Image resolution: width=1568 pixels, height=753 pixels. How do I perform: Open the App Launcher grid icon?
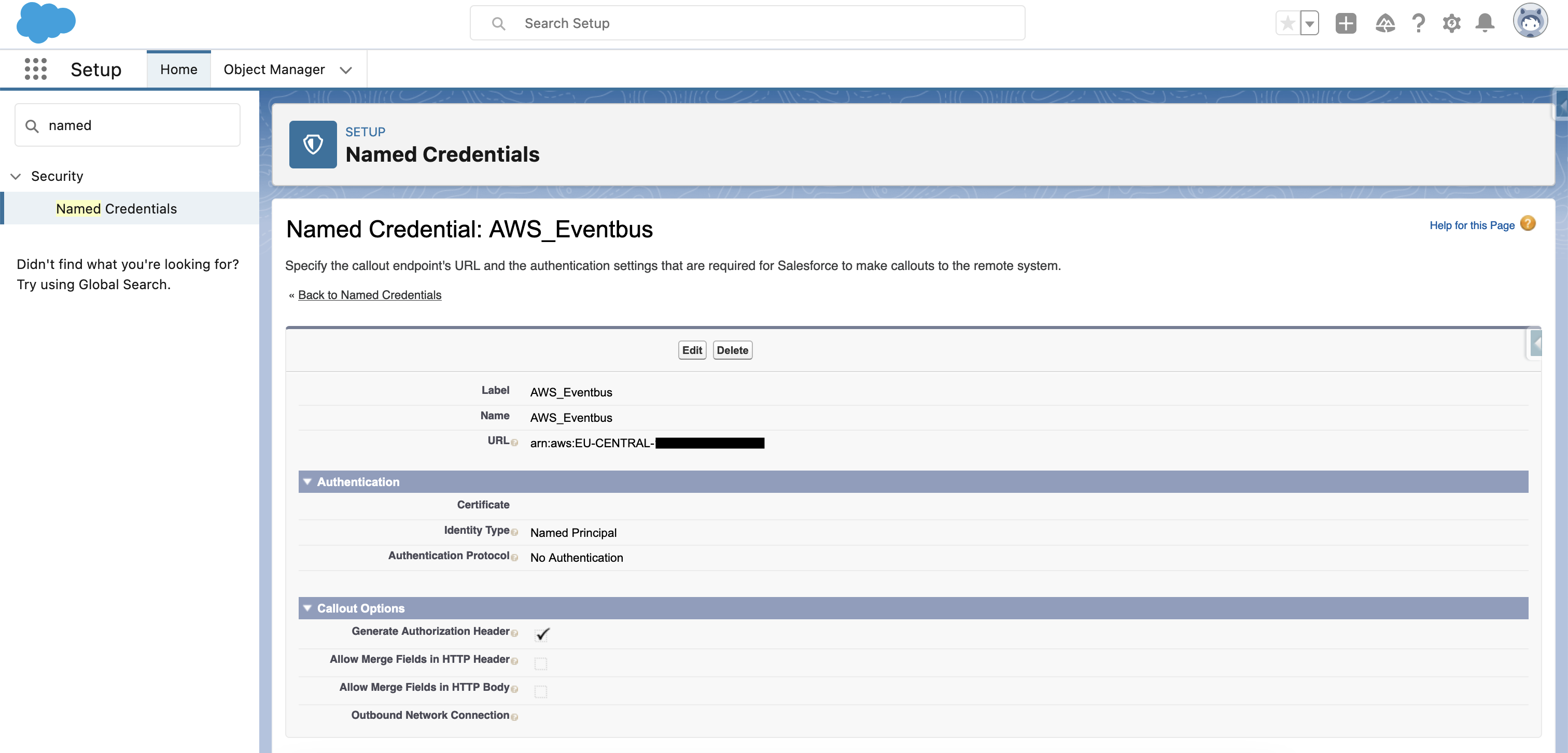tap(35, 69)
